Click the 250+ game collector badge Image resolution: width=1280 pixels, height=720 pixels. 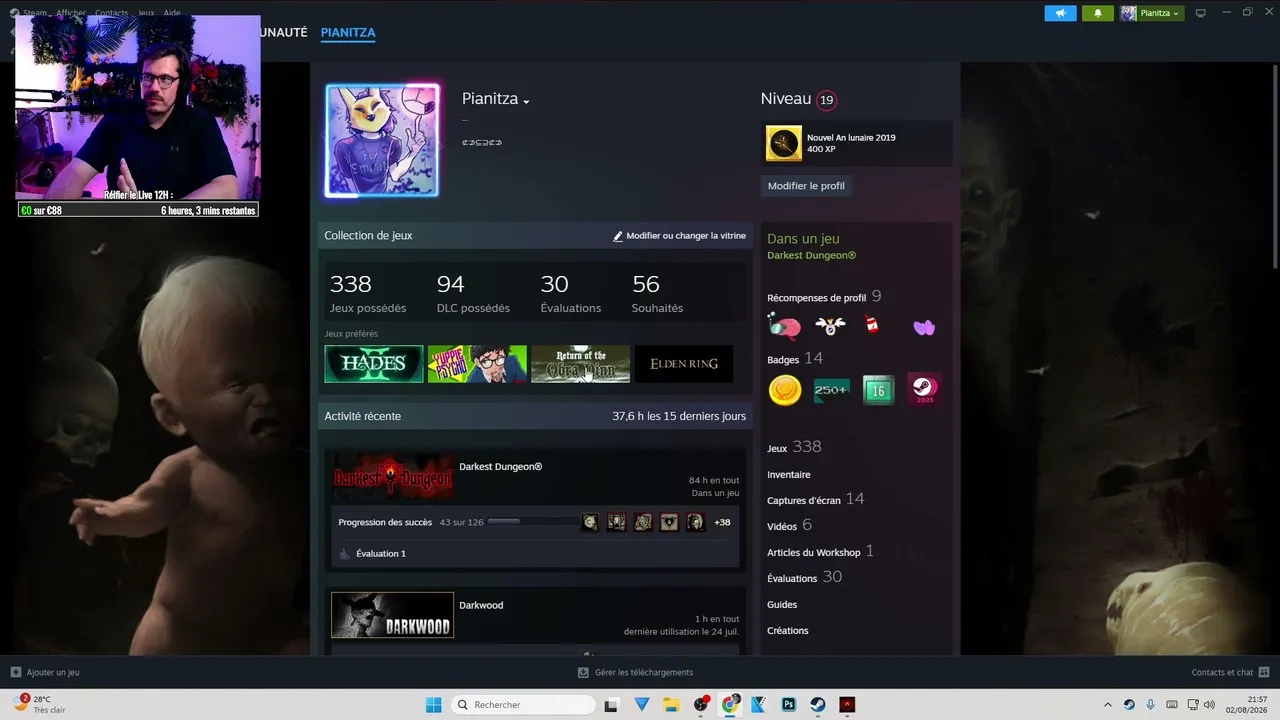coord(831,390)
